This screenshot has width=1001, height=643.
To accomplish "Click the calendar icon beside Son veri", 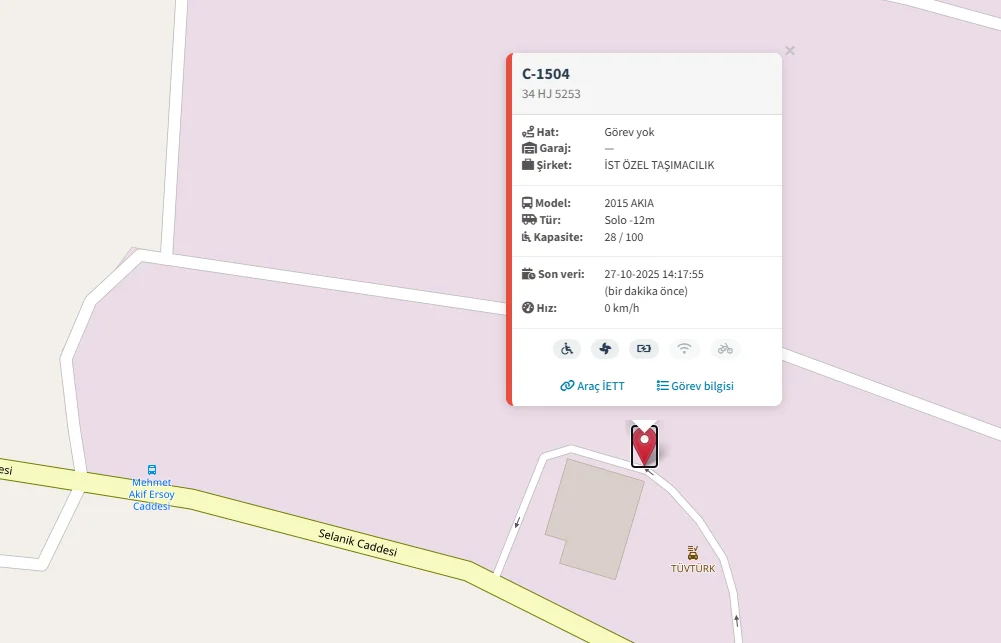I will (529, 274).
